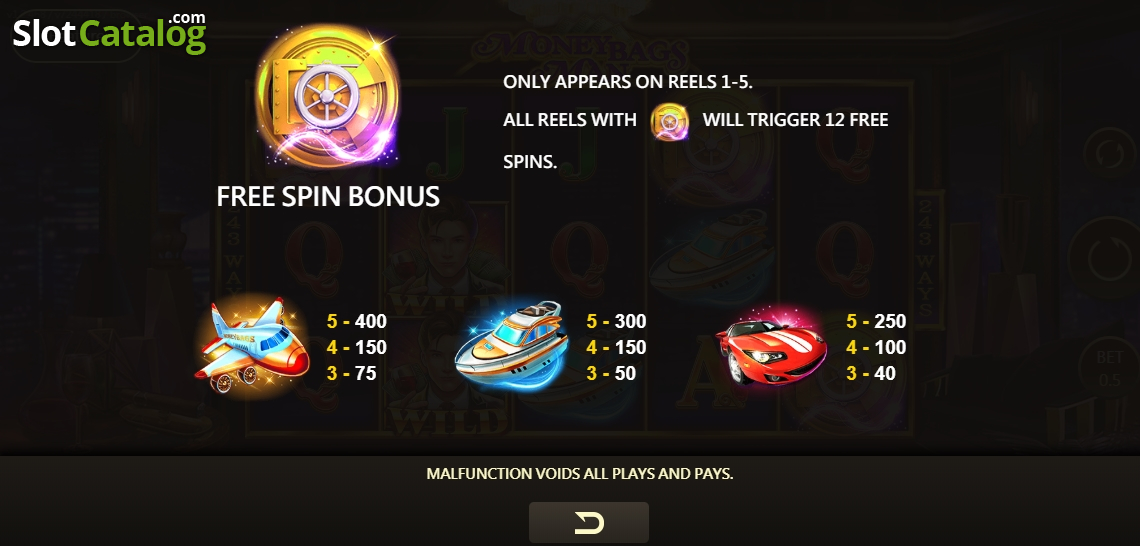Click the car 3 - 40 payout value
This screenshot has height=546, width=1140.
[x=871, y=374]
